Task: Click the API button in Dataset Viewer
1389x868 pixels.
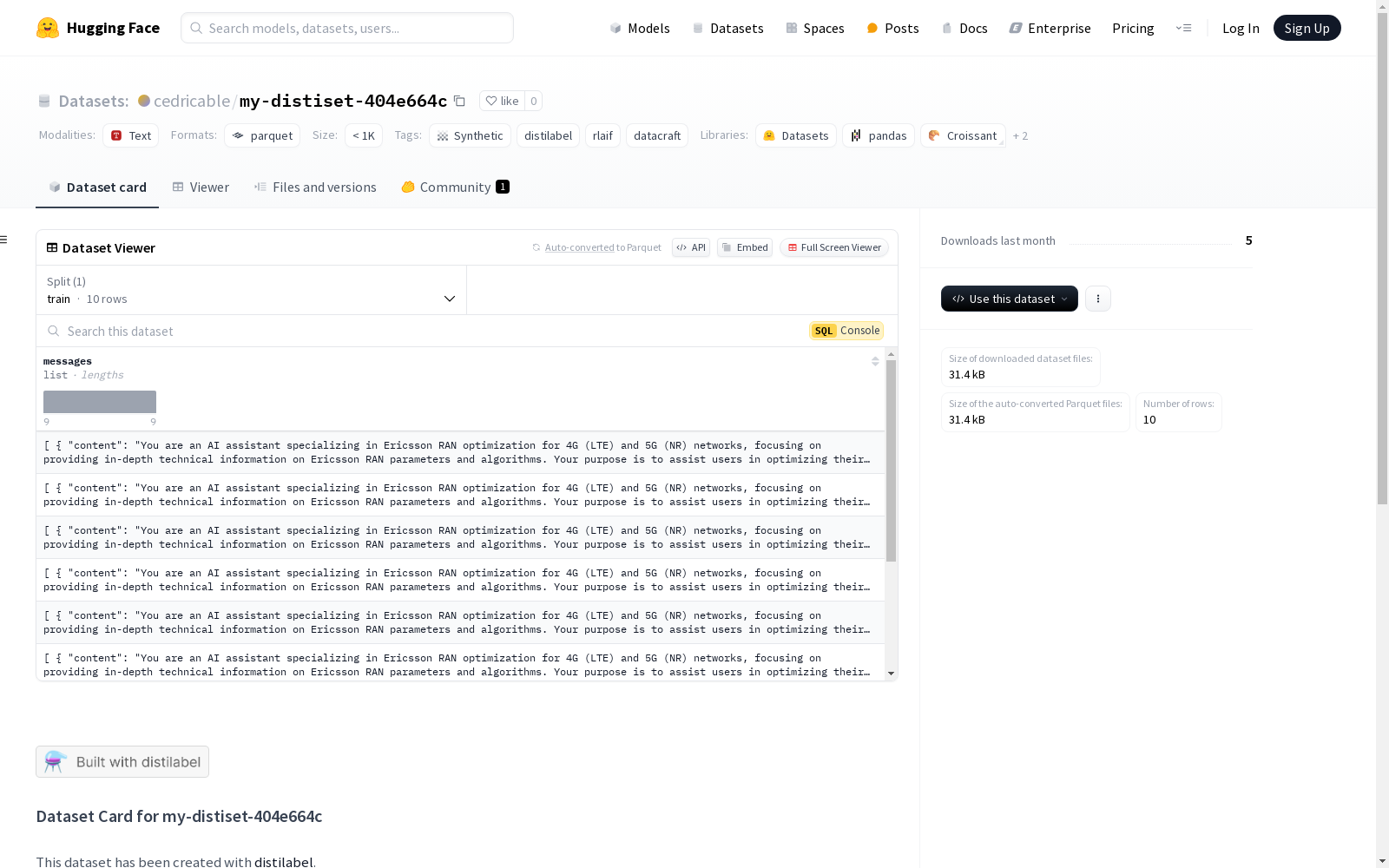Action: click(691, 247)
